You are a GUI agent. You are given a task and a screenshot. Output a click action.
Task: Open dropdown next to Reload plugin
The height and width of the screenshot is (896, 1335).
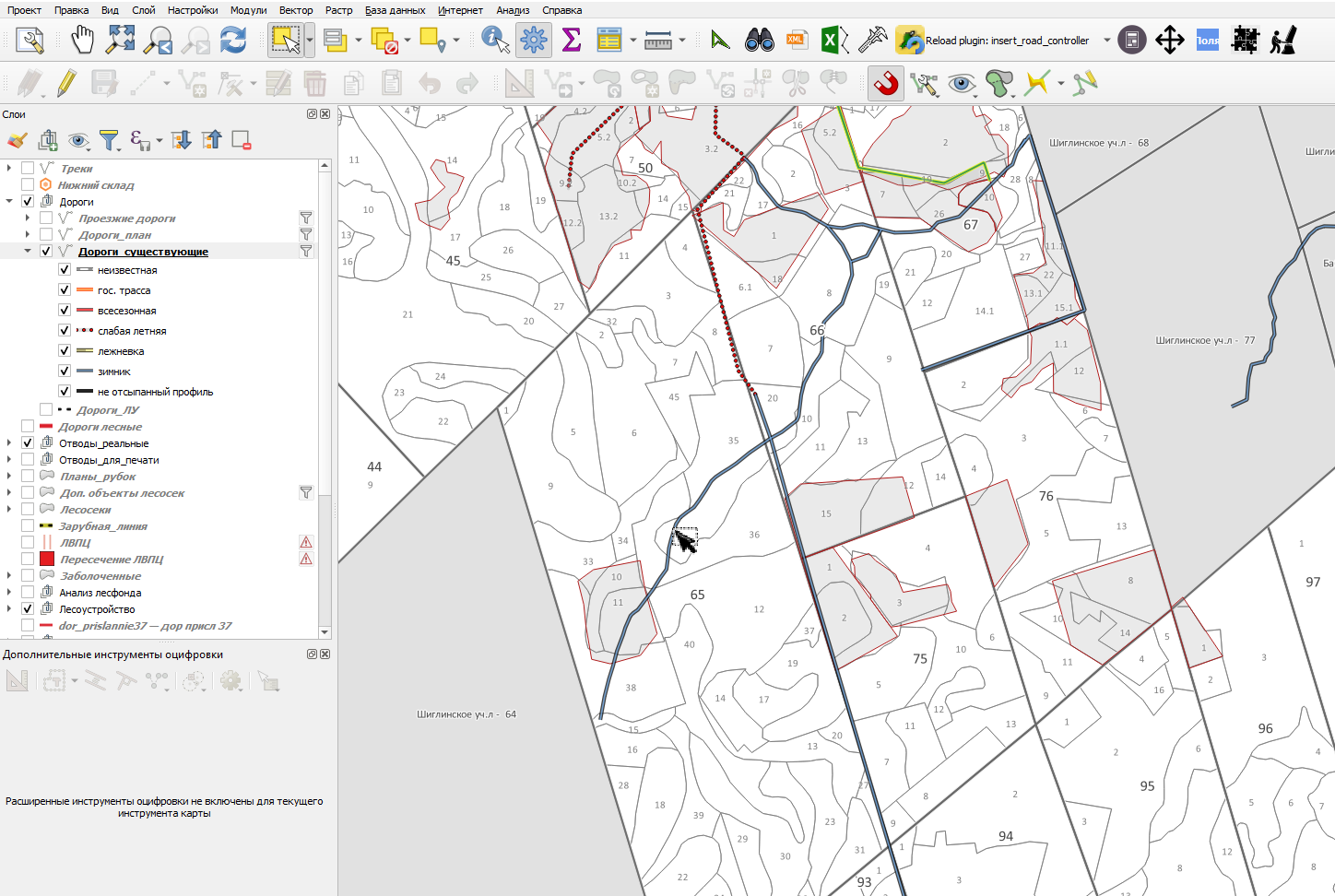pyautogui.click(x=1107, y=40)
